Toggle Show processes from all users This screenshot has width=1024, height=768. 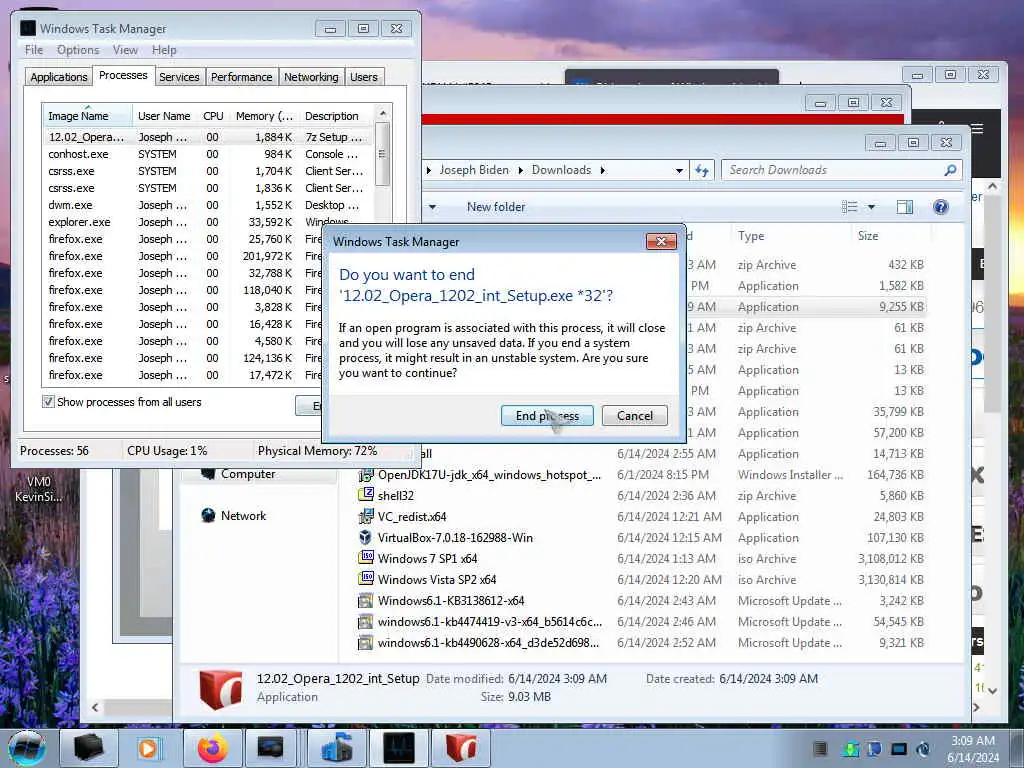48,402
